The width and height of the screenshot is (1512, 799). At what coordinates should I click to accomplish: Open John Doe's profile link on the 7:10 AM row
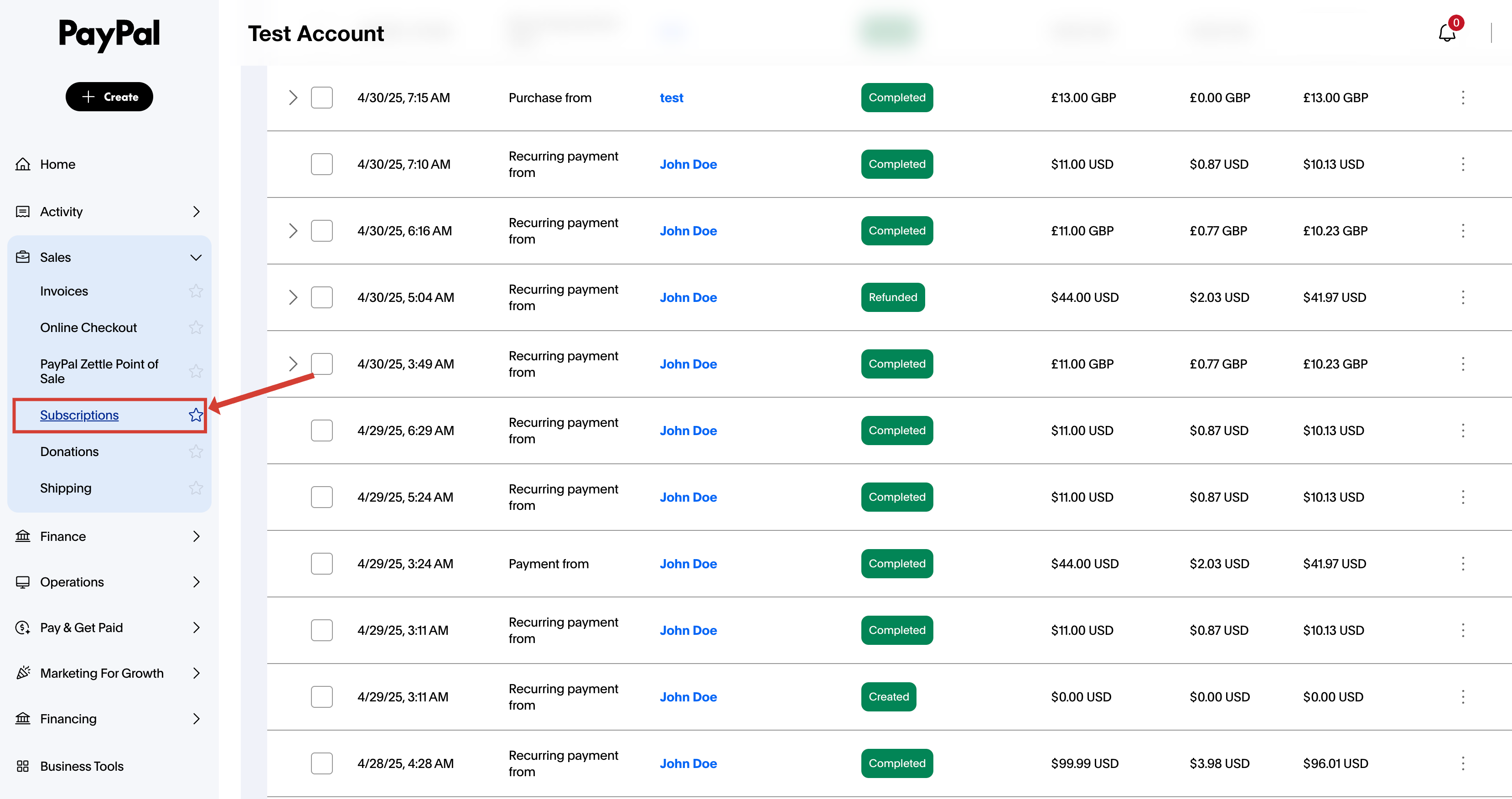pos(688,164)
